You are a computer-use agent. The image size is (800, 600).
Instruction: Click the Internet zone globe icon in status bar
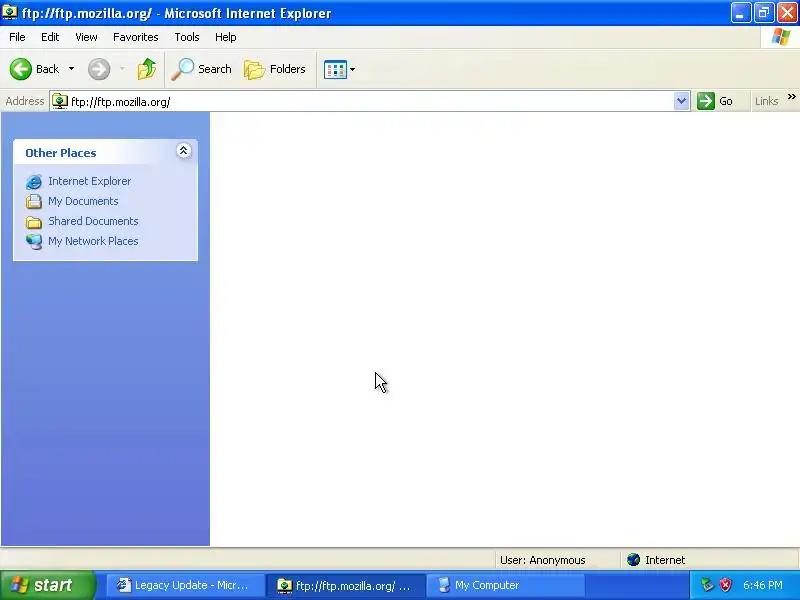(x=633, y=560)
